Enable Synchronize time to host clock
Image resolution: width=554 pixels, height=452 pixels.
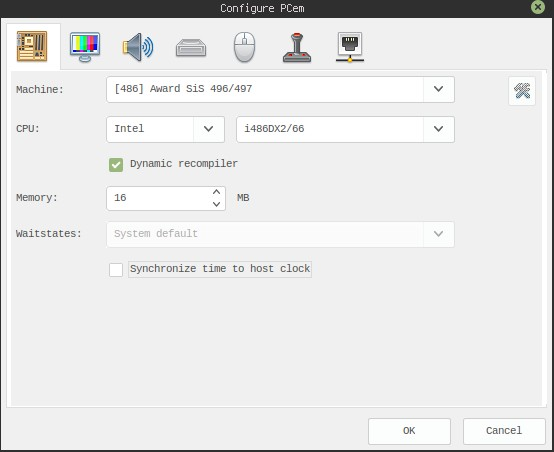tap(116, 270)
